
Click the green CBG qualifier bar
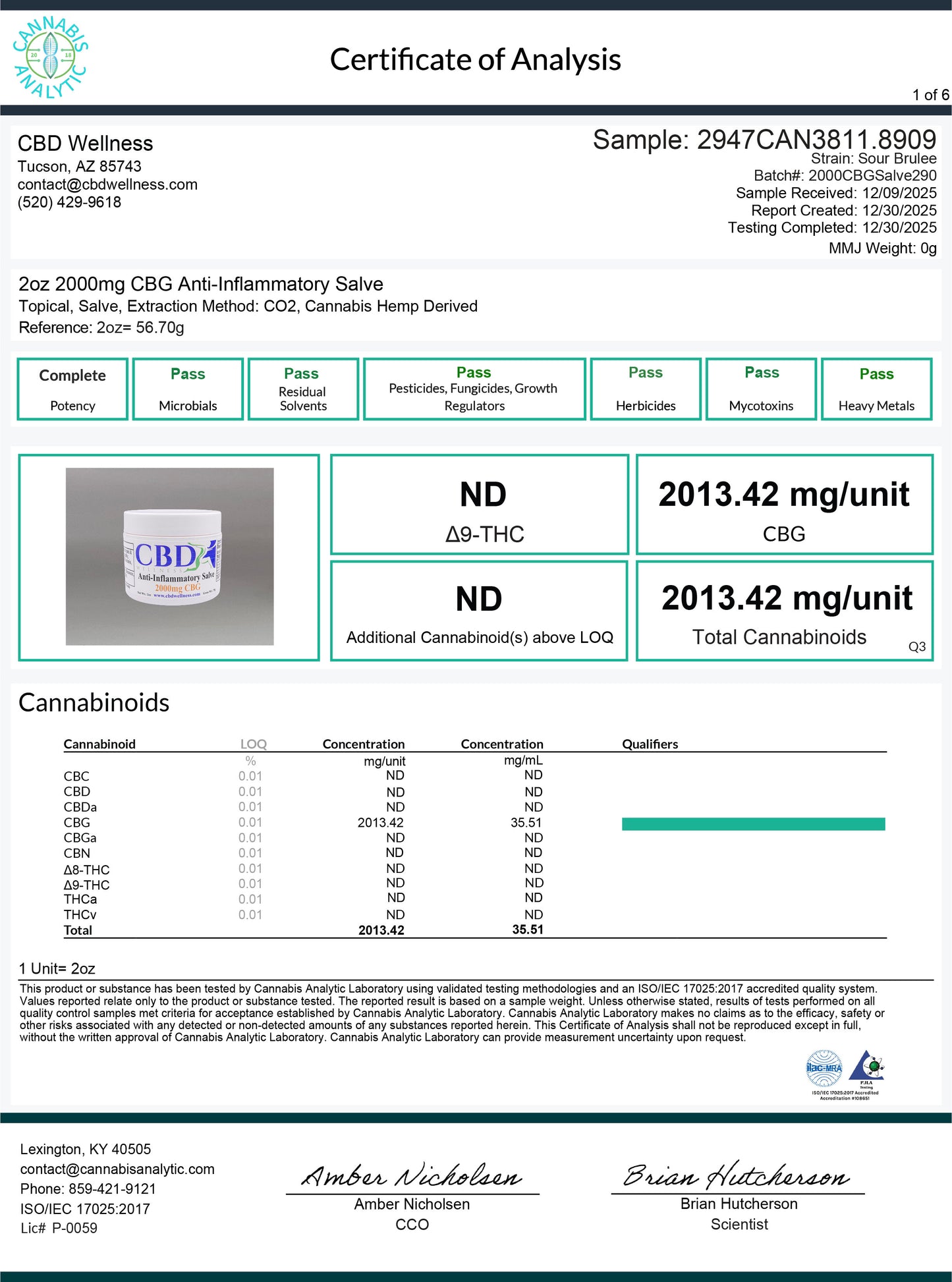coord(753,824)
